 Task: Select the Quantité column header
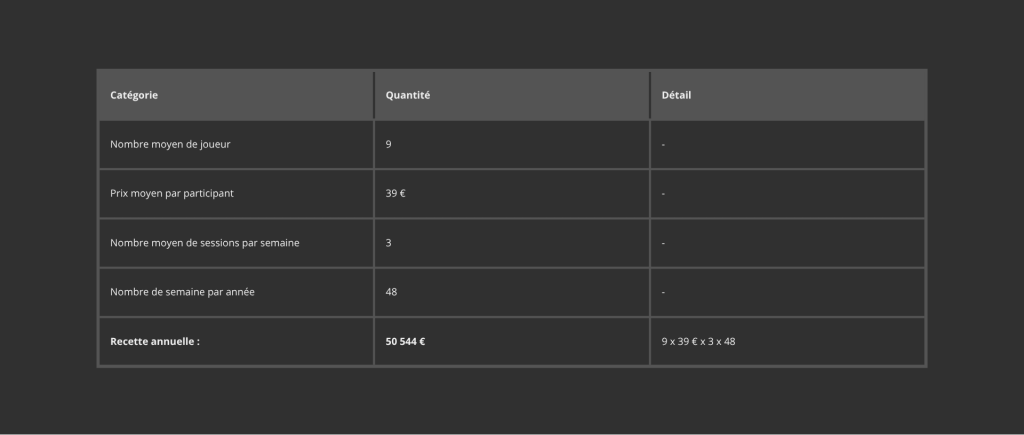coord(408,96)
